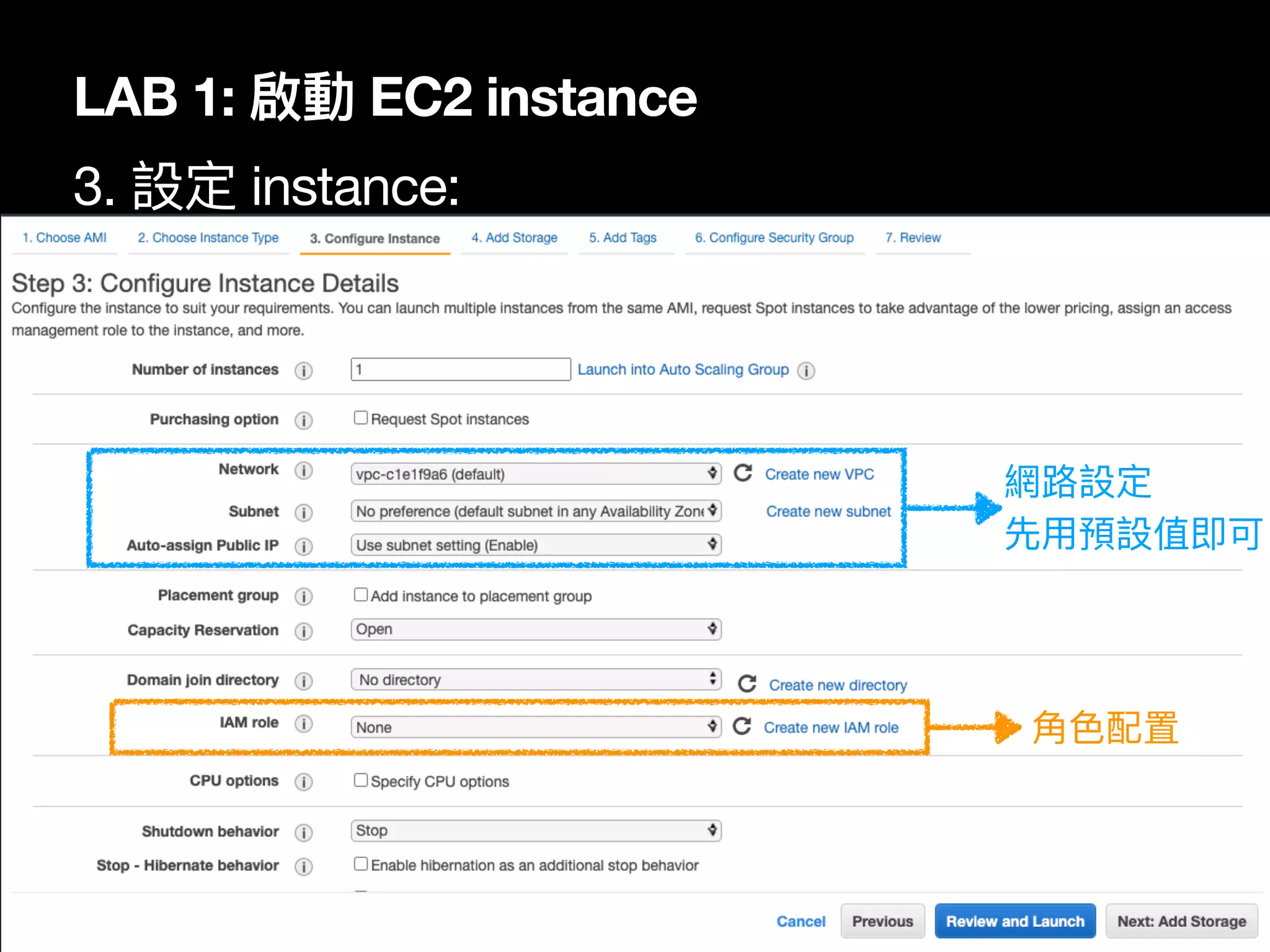Image resolution: width=1270 pixels, height=952 pixels.
Task: Open the Domain join directory dropdown
Action: 536,679
